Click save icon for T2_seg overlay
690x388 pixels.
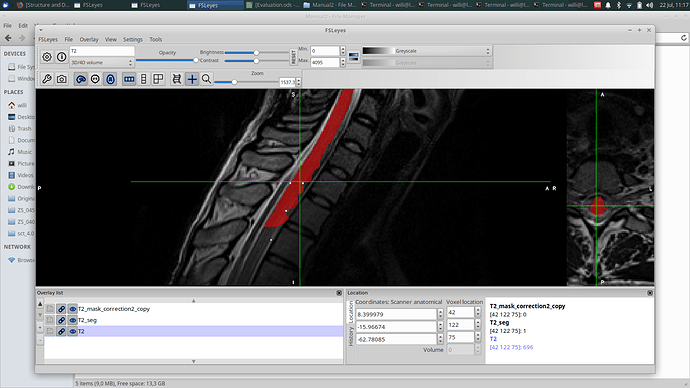pos(50,320)
